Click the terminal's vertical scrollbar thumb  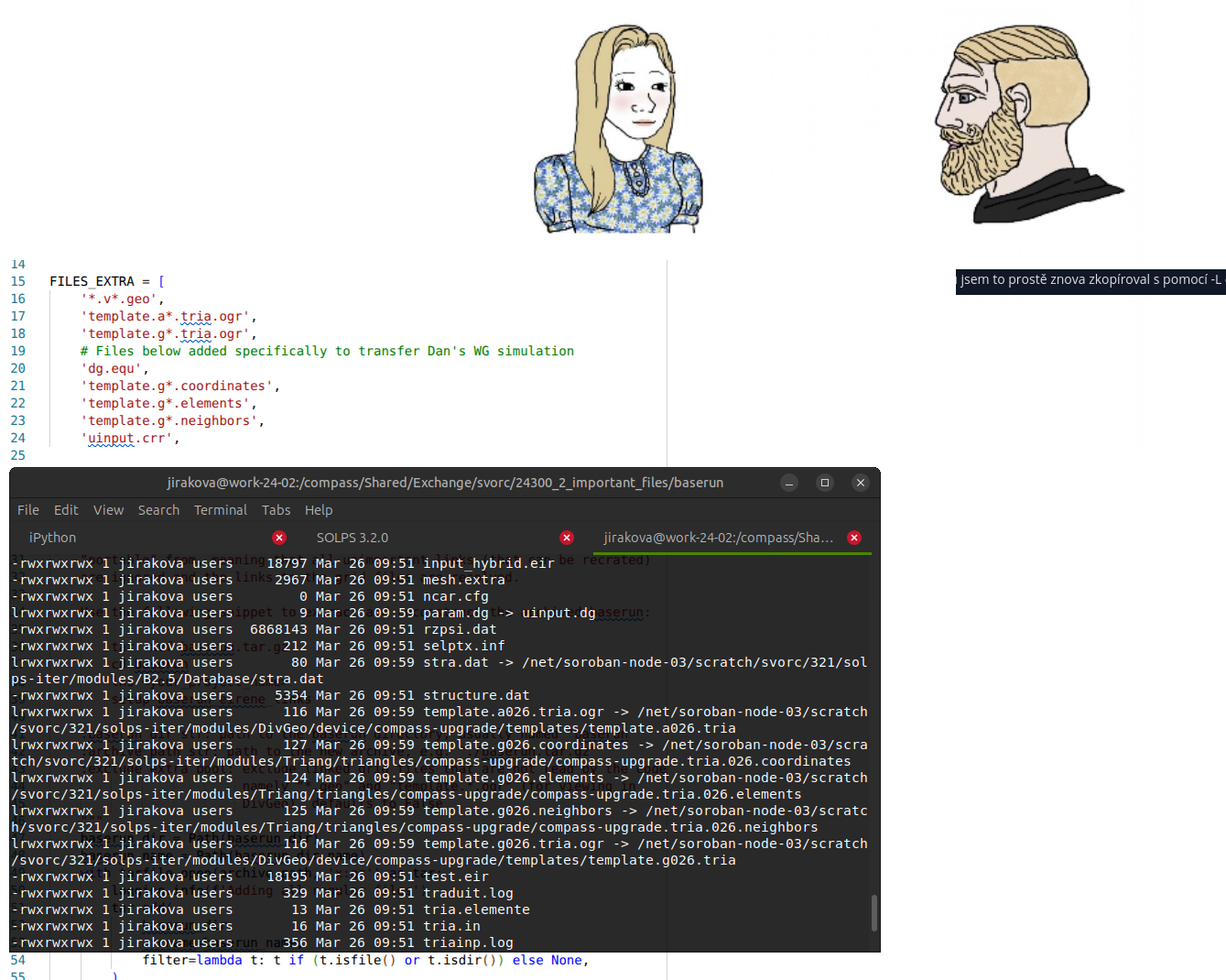click(874, 913)
